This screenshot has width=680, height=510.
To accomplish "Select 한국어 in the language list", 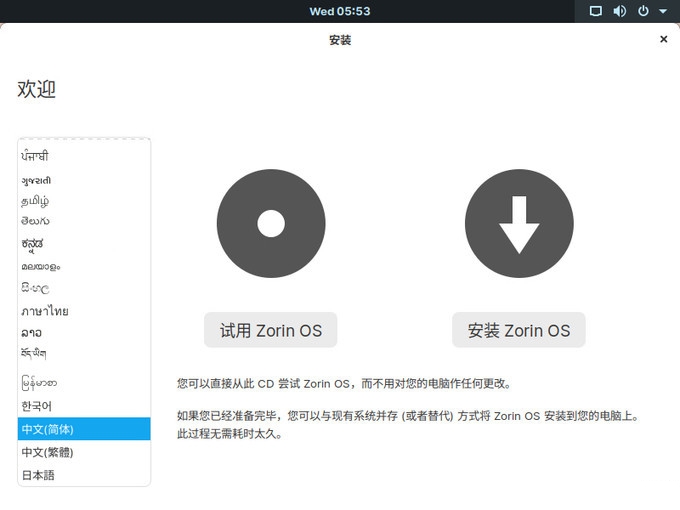I will click(x=84, y=406).
